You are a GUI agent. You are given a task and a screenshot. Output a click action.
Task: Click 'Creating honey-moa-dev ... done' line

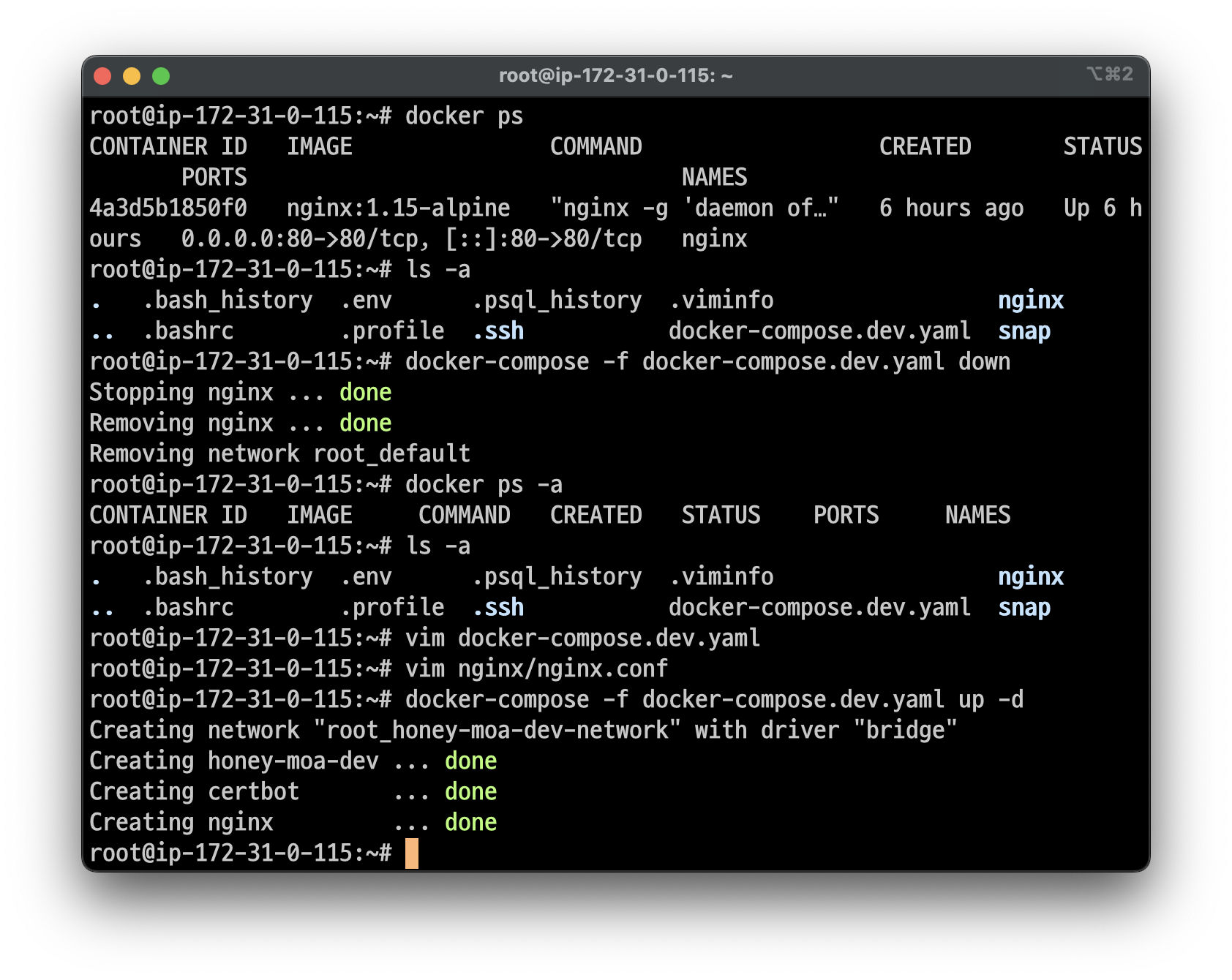(x=293, y=761)
